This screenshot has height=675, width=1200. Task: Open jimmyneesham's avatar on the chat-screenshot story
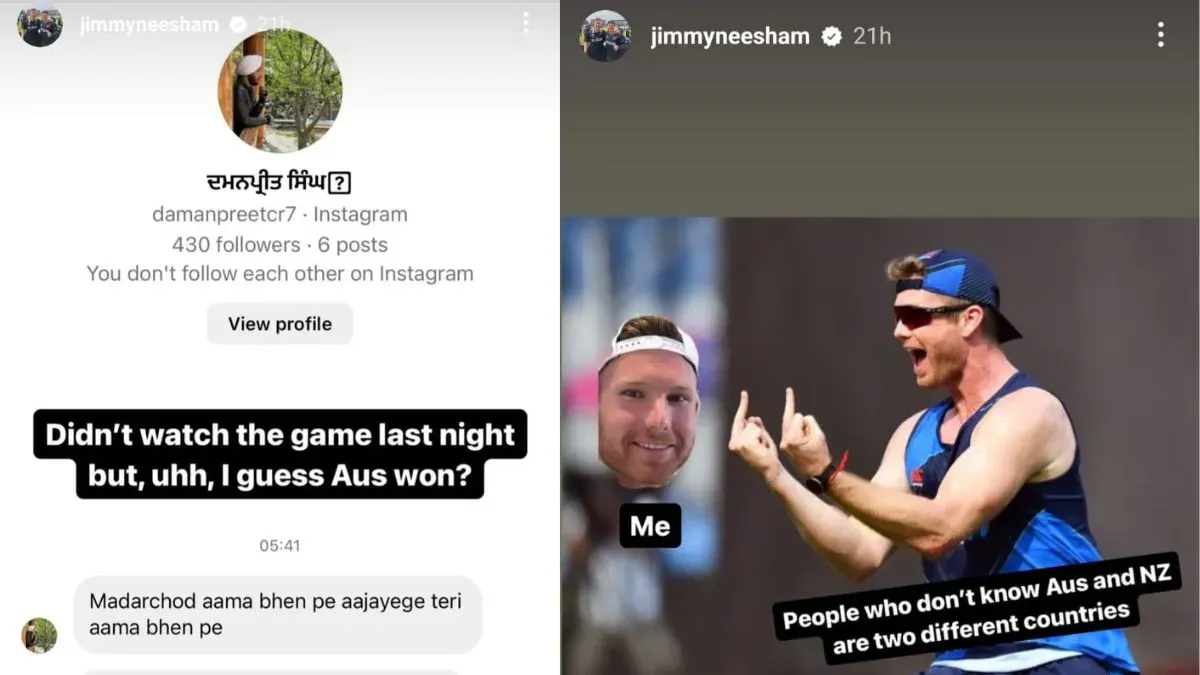pos(39,24)
